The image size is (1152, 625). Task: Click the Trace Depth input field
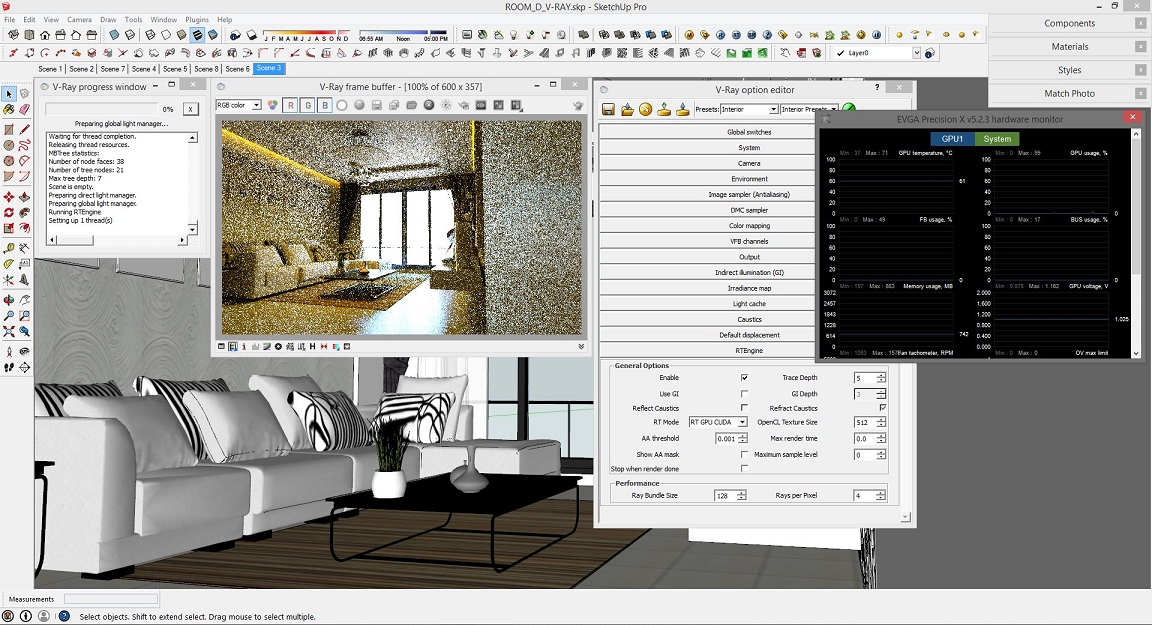tap(864, 378)
